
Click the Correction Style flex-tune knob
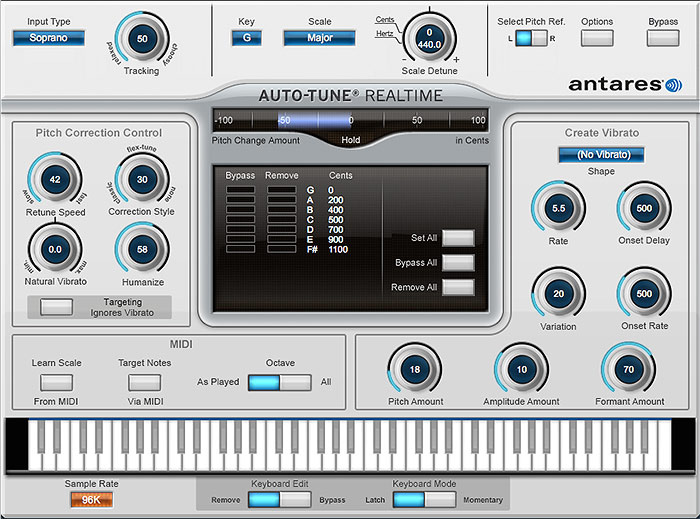(x=142, y=180)
